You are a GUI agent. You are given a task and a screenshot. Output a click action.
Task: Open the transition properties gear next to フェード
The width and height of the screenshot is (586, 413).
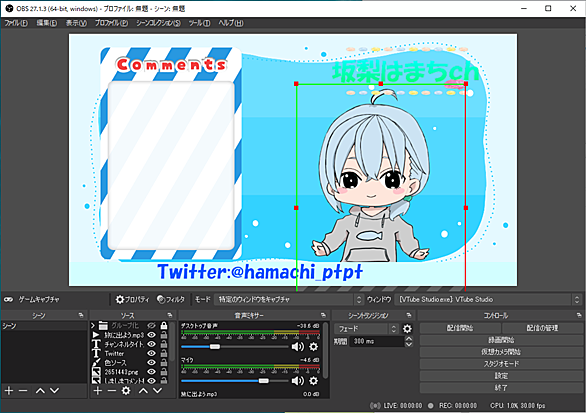[x=407, y=329]
